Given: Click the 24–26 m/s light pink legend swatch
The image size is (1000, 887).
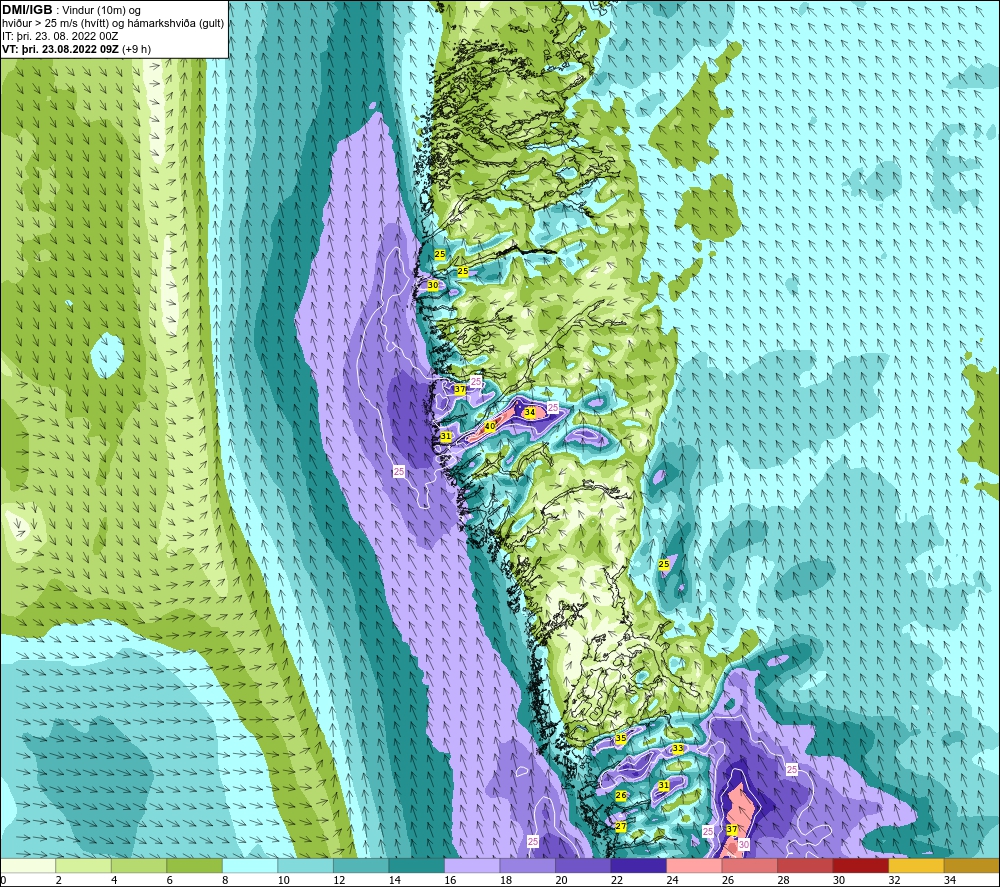Looking at the screenshot, I should point(694,866).
